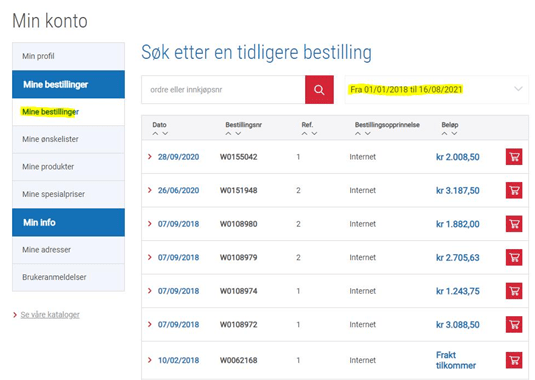535x380 pixels.
Task: Click the red search magnifier button
Action: [319, 90]
